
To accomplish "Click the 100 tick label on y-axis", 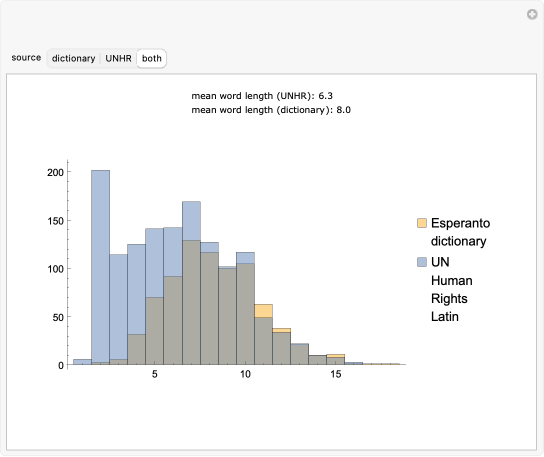I will (x=55, y=269).
